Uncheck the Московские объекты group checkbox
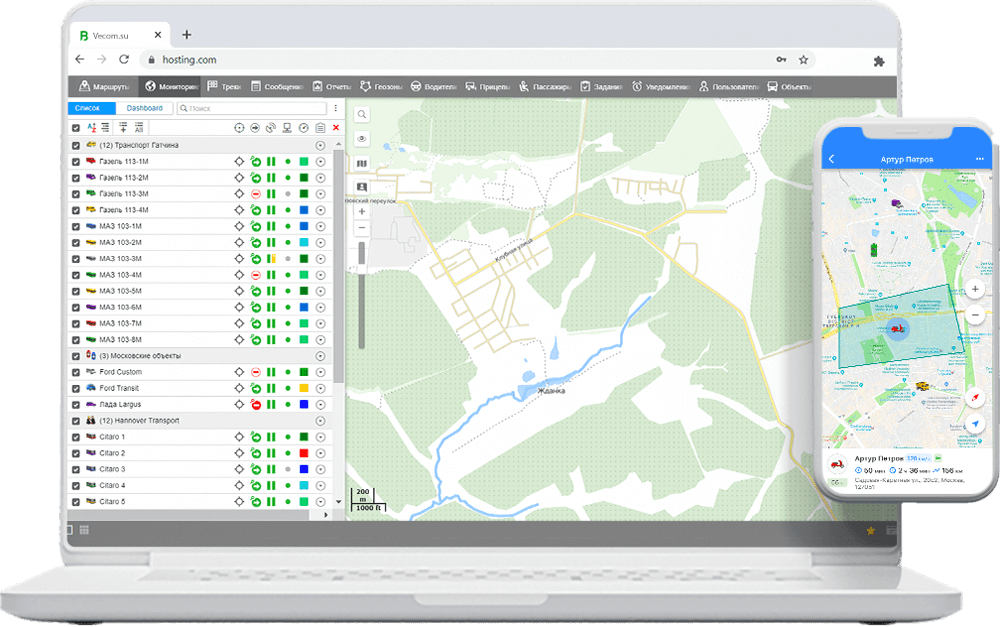This screenshot has width=1000, height=627. [76, 356]
